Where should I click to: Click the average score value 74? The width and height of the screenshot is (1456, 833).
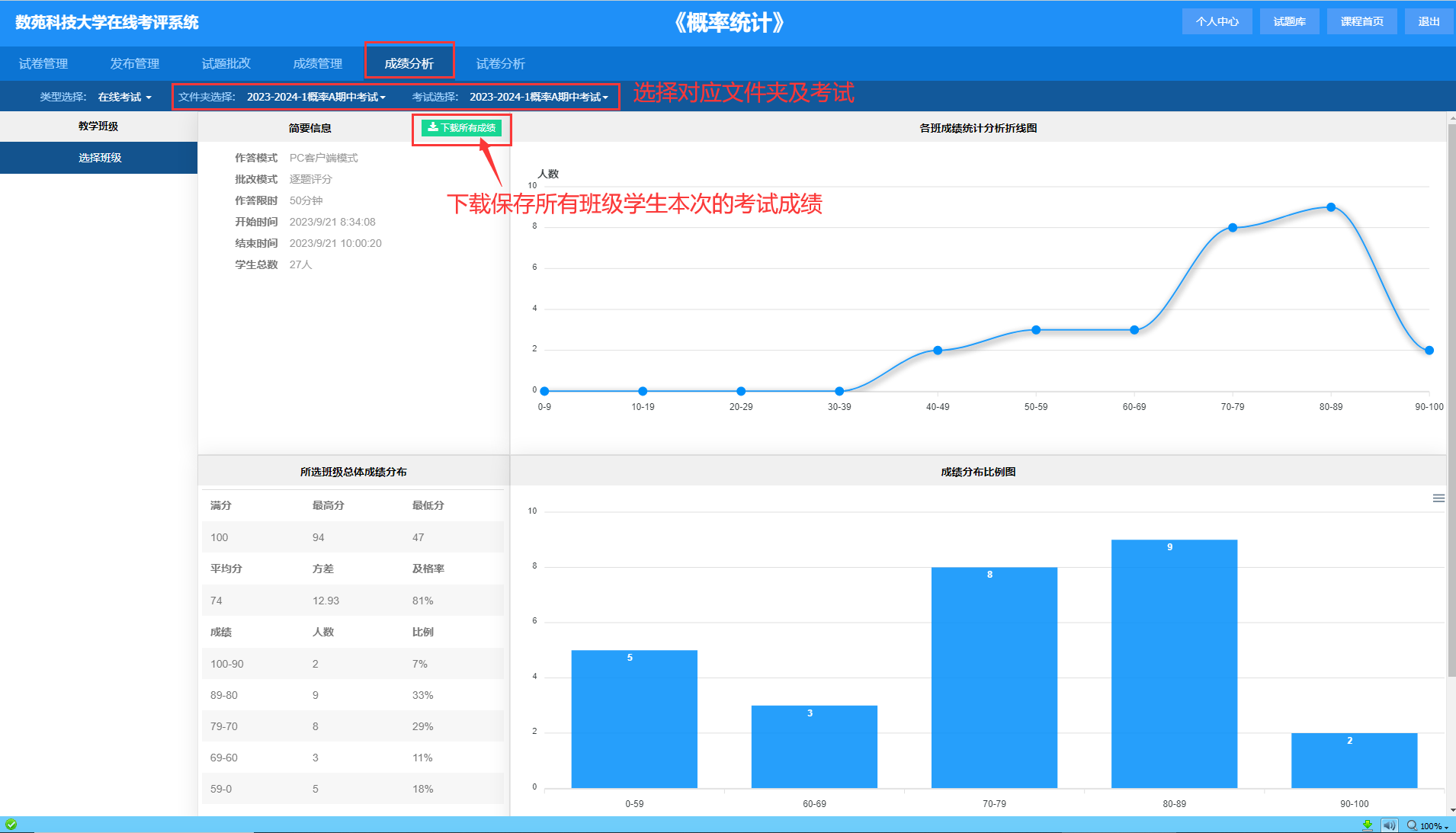click(x=216, y=601)
